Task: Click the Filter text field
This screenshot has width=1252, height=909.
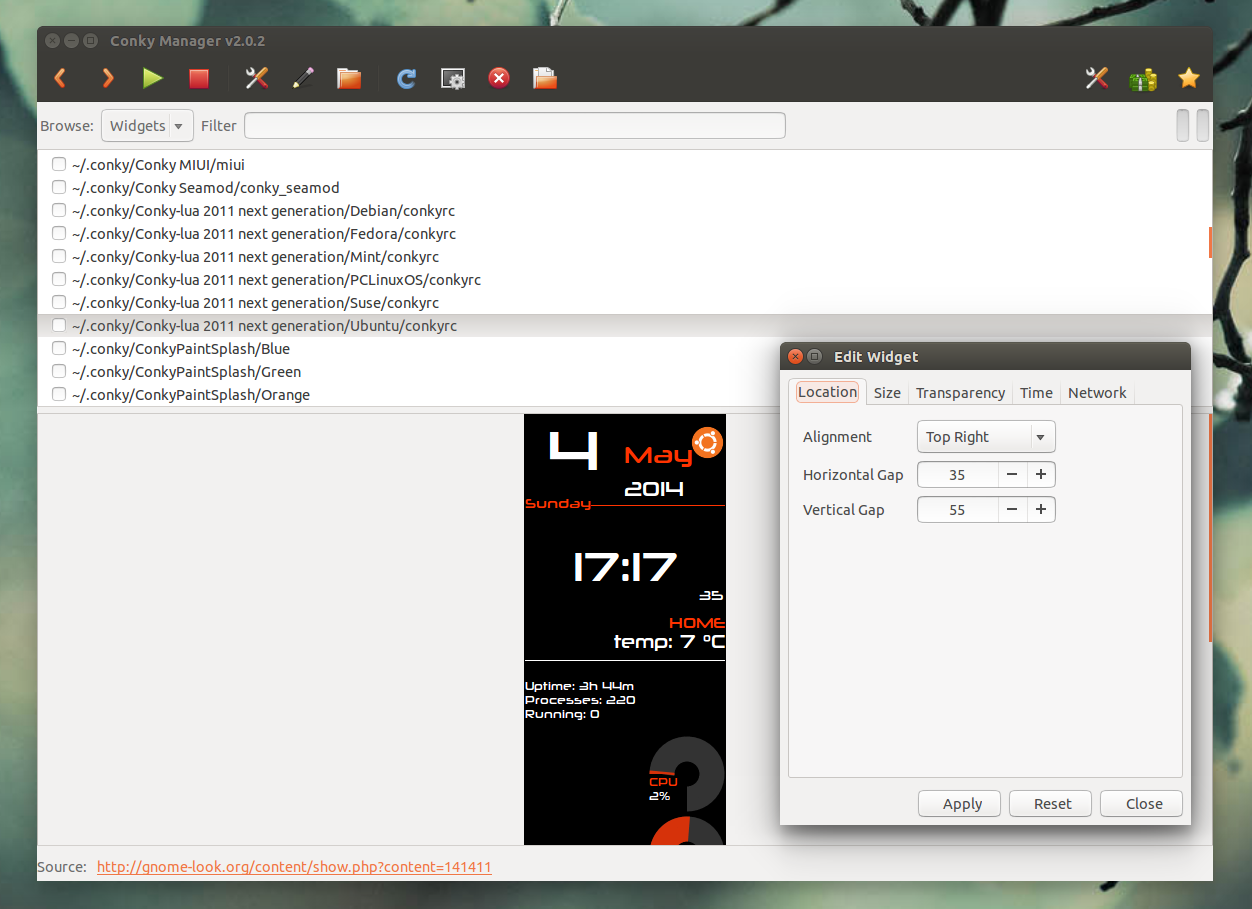Action: (515, 126)
